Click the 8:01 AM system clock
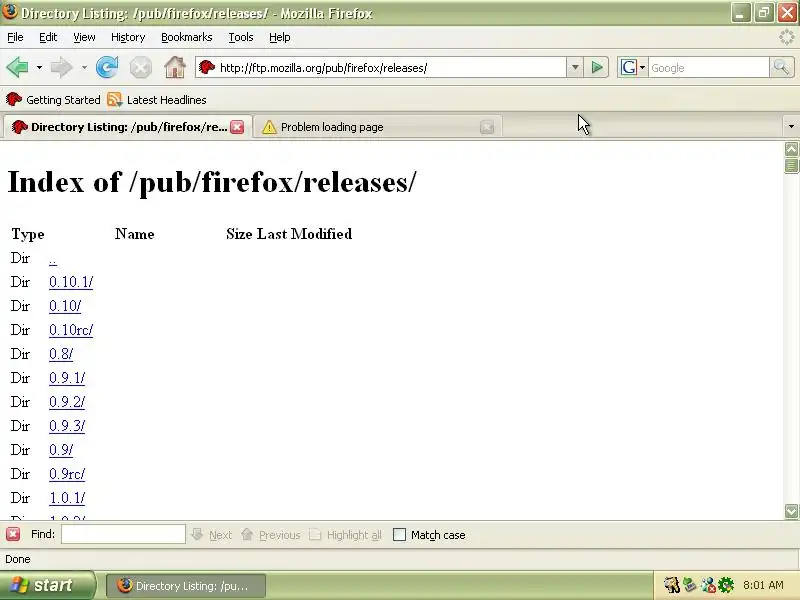The image size is (800, 600). [763, 585]
